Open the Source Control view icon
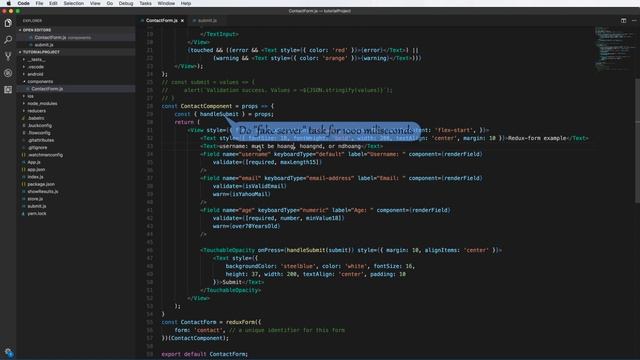The image size is (640, 360). pos(8,56)
